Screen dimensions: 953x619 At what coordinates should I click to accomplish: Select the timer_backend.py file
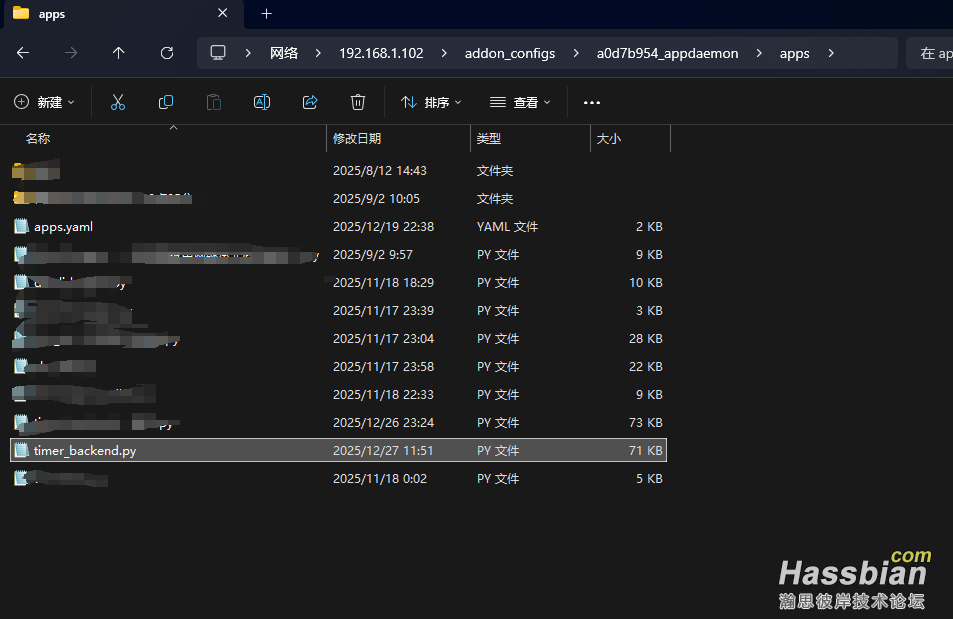[85, 451]
